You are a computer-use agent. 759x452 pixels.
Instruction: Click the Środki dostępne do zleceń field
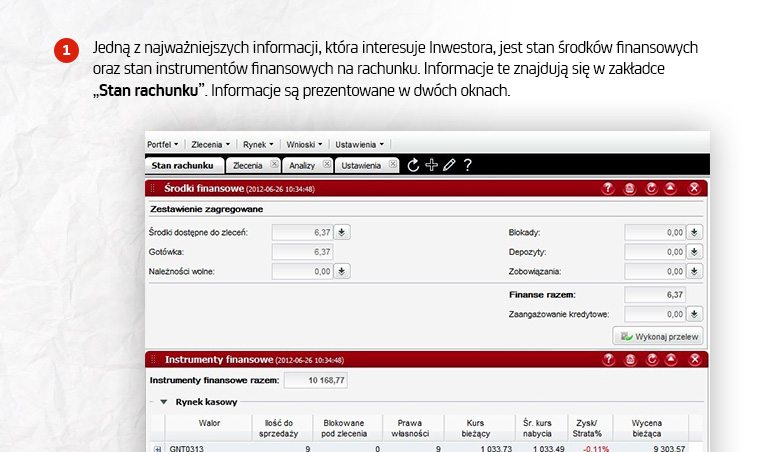[303, 232]
